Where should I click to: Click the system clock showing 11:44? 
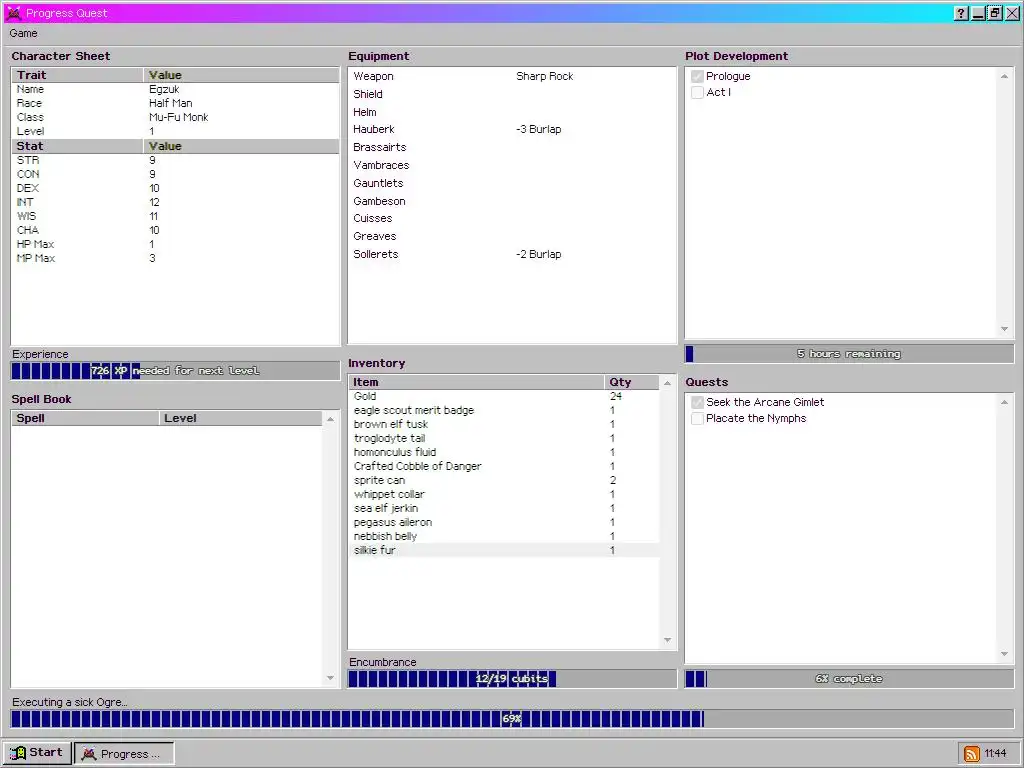(995, 754)
